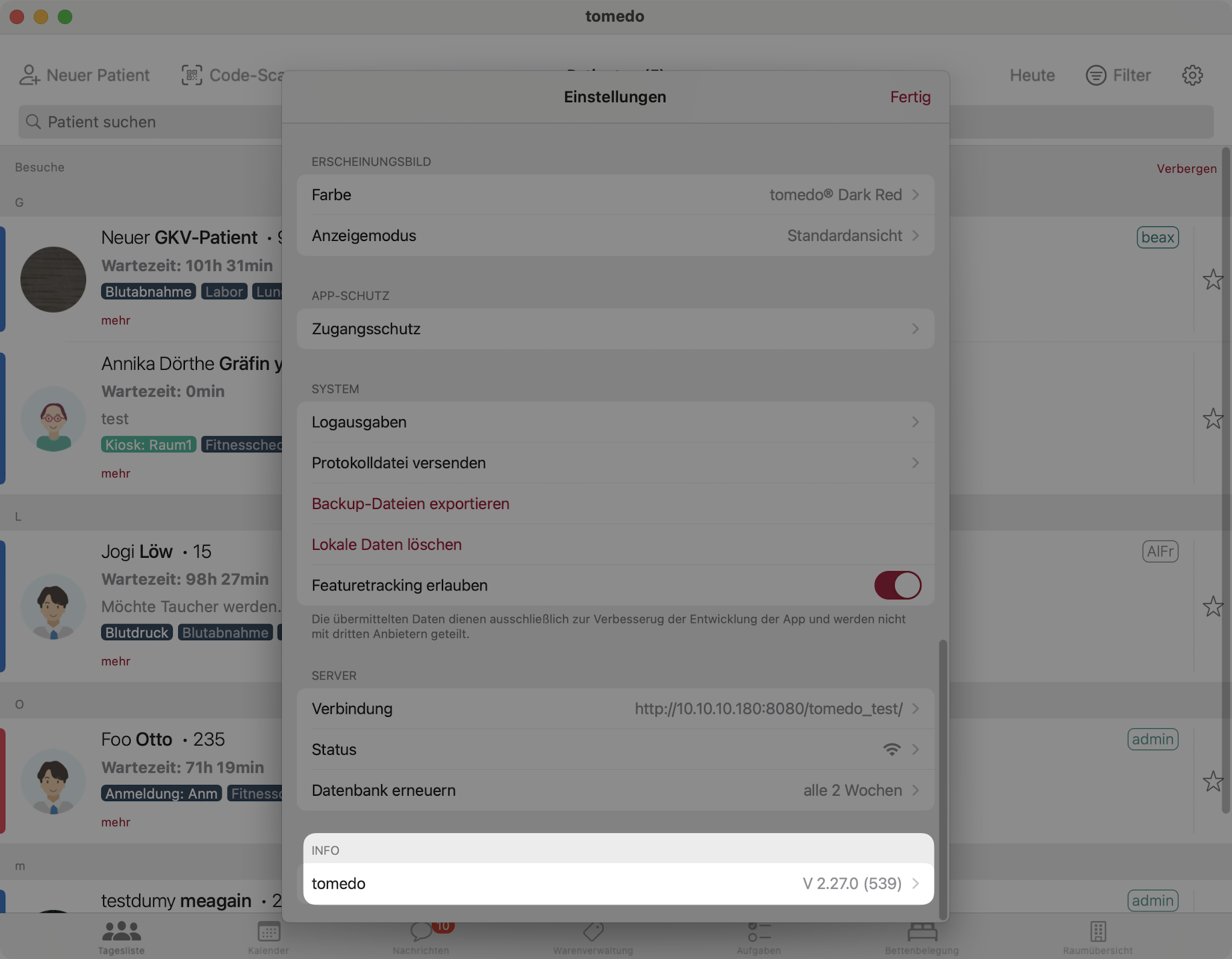Open tomedo version info row
Image resolution: width=1232 pixels, height=959 pixels.
[615, 884]
